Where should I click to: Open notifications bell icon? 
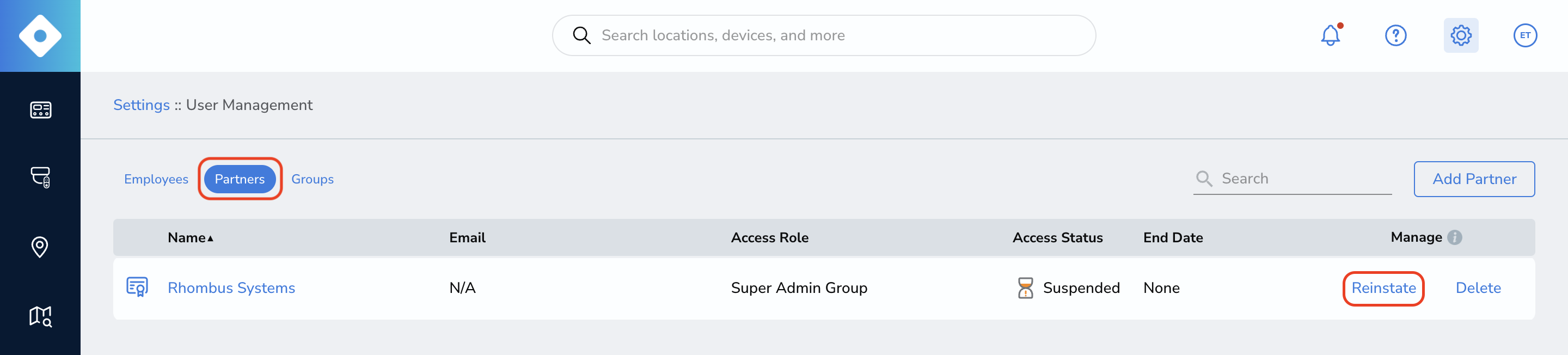1331,35
